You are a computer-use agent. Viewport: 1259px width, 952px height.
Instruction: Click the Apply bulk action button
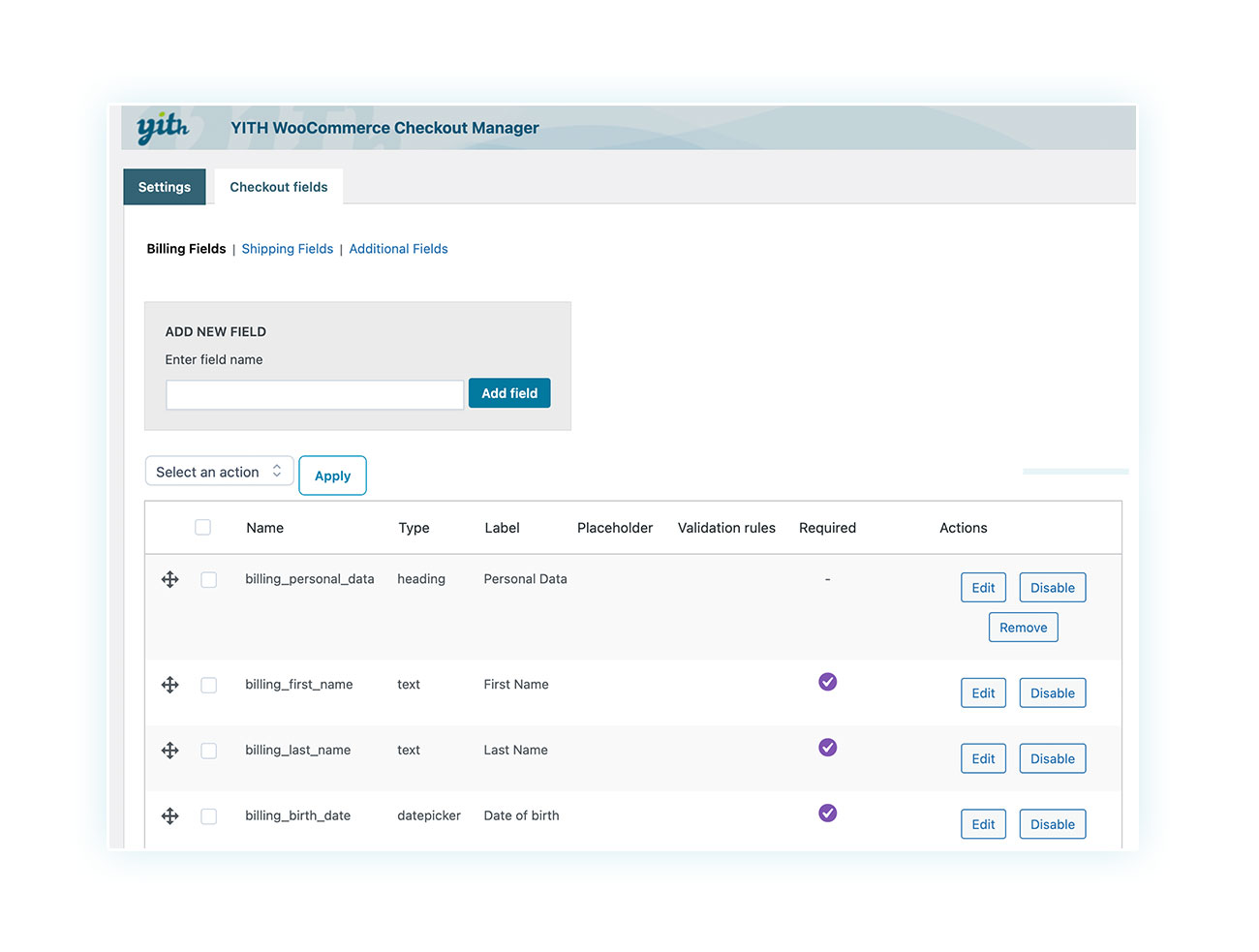click(332, 476)
